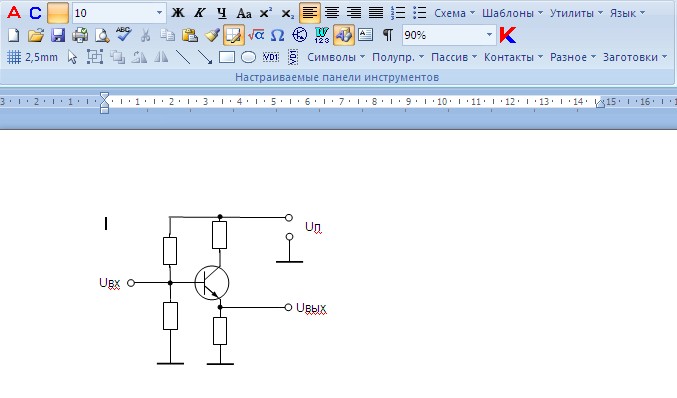
Task: Open the Схема menu
Action: (454, 13)
